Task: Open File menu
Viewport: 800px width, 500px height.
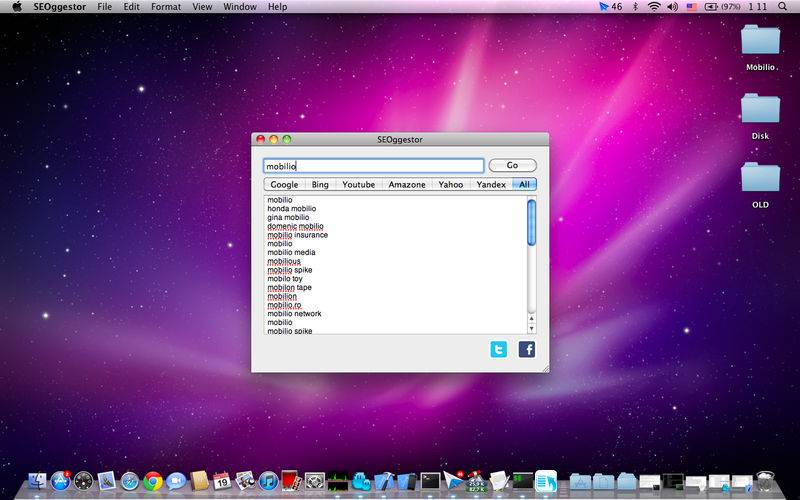Action: pyautogui.click(x=104, y=7)
